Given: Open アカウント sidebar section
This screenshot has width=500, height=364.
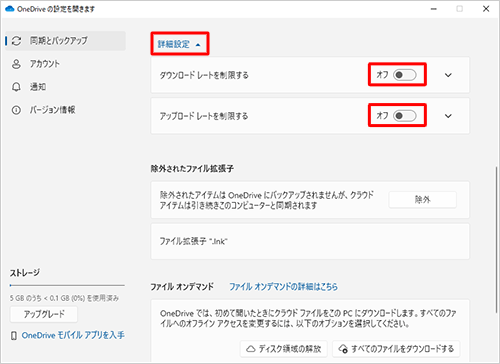Looking at the screenshot, I should (45, 64).
